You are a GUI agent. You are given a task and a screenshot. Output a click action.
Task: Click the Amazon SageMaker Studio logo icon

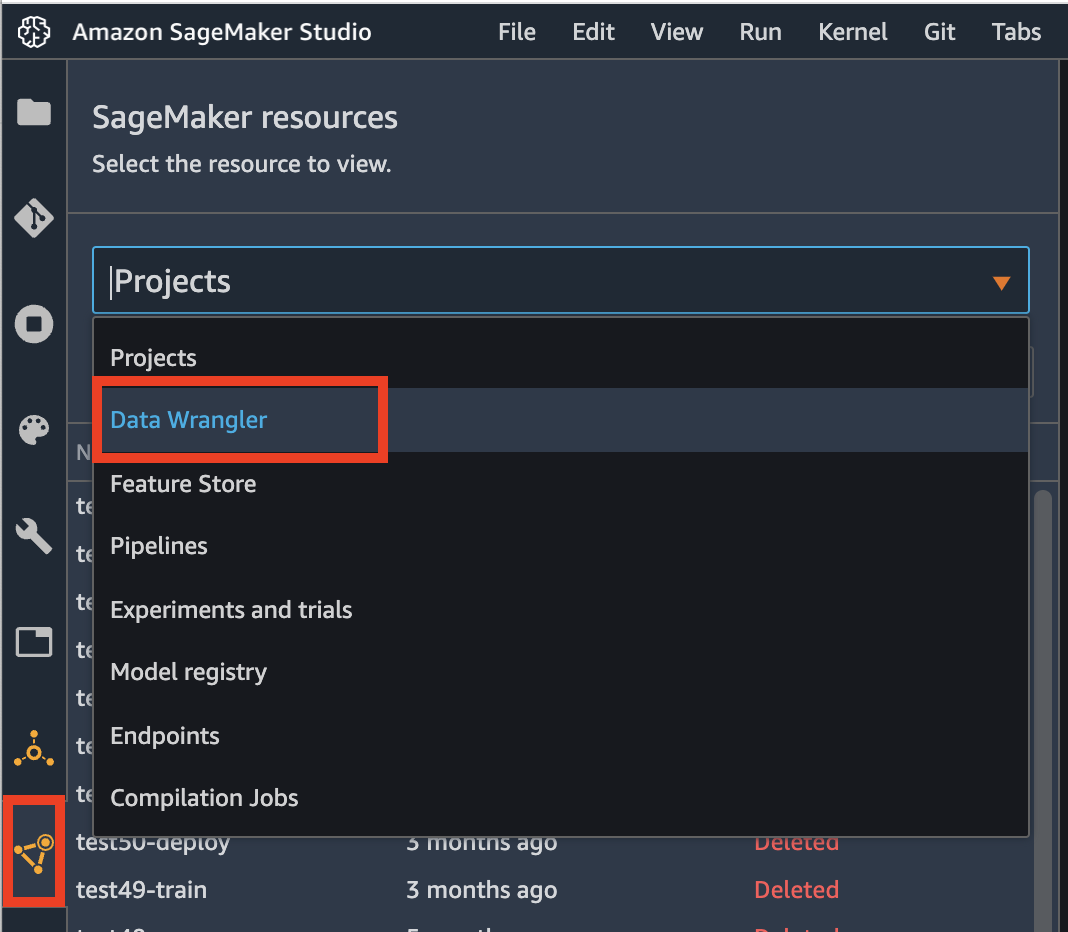click(34, 31)
